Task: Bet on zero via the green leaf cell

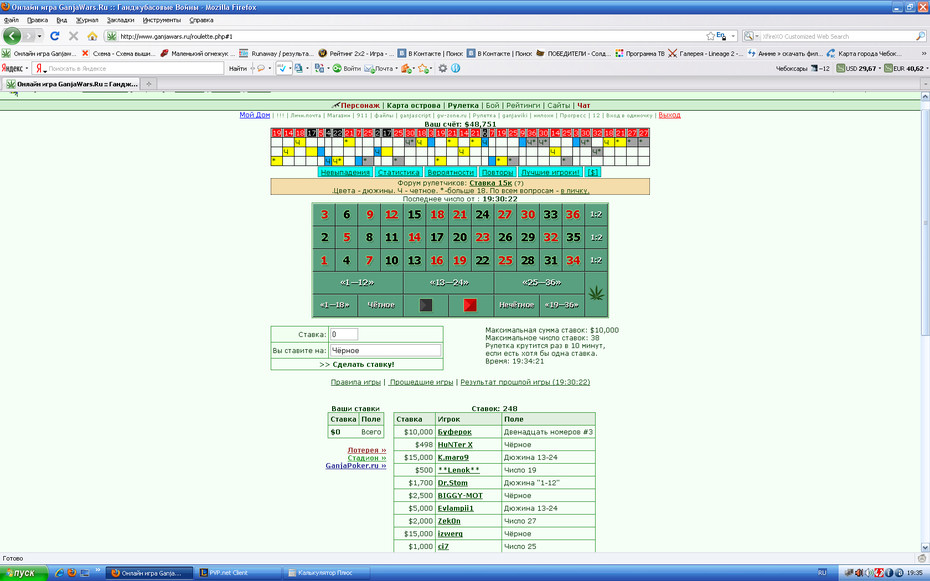Action: 596,293
